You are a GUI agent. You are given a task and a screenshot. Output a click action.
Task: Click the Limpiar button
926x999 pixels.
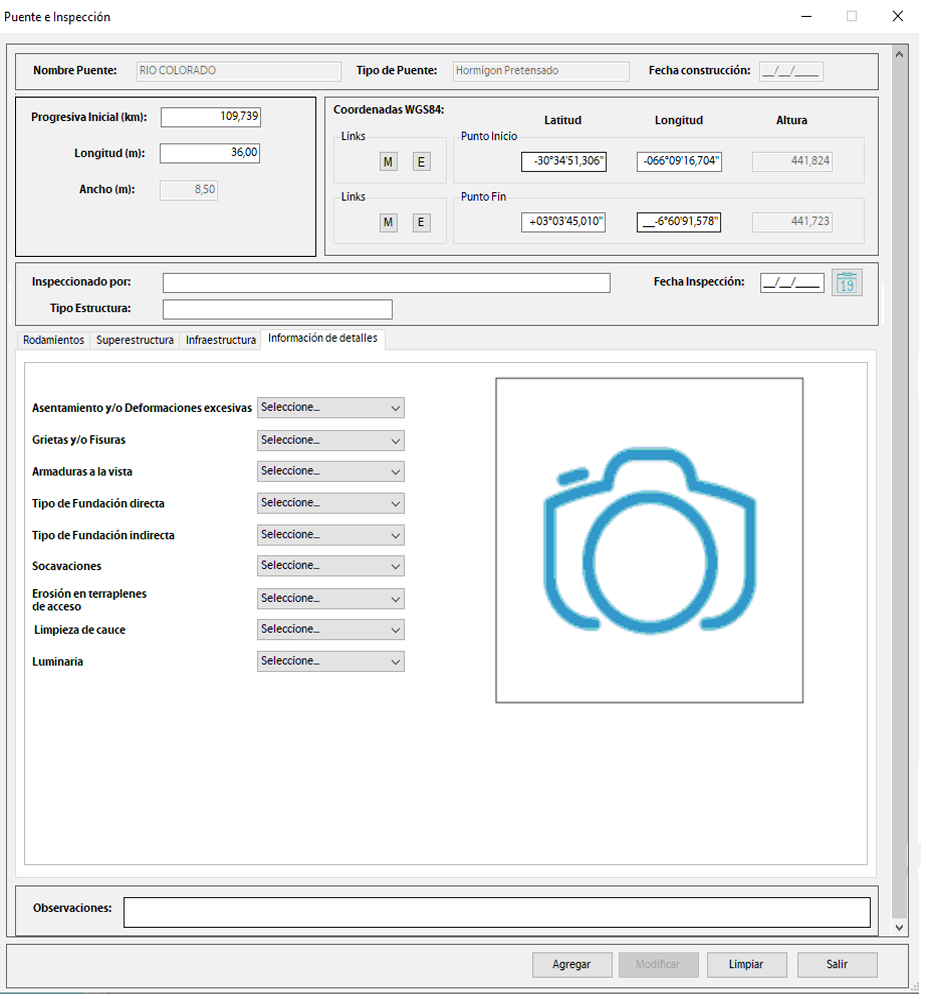click(746, 965)
